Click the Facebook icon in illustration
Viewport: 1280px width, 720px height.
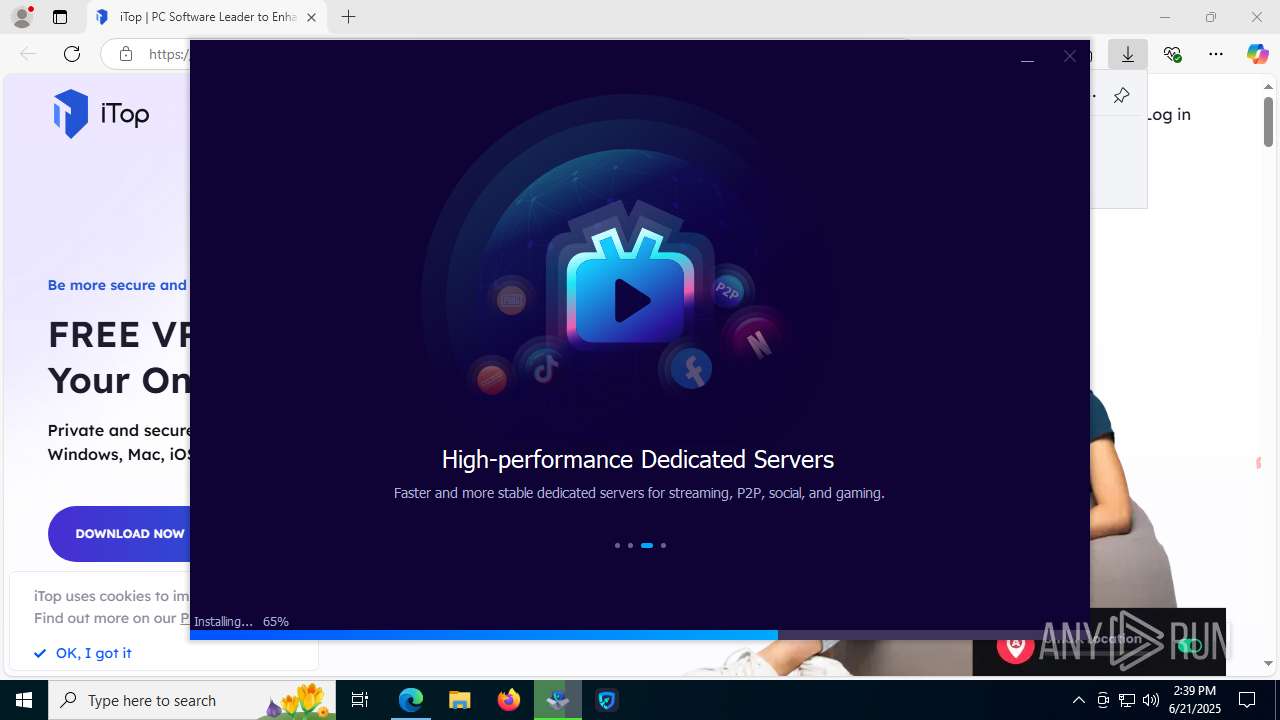[691, 370]
